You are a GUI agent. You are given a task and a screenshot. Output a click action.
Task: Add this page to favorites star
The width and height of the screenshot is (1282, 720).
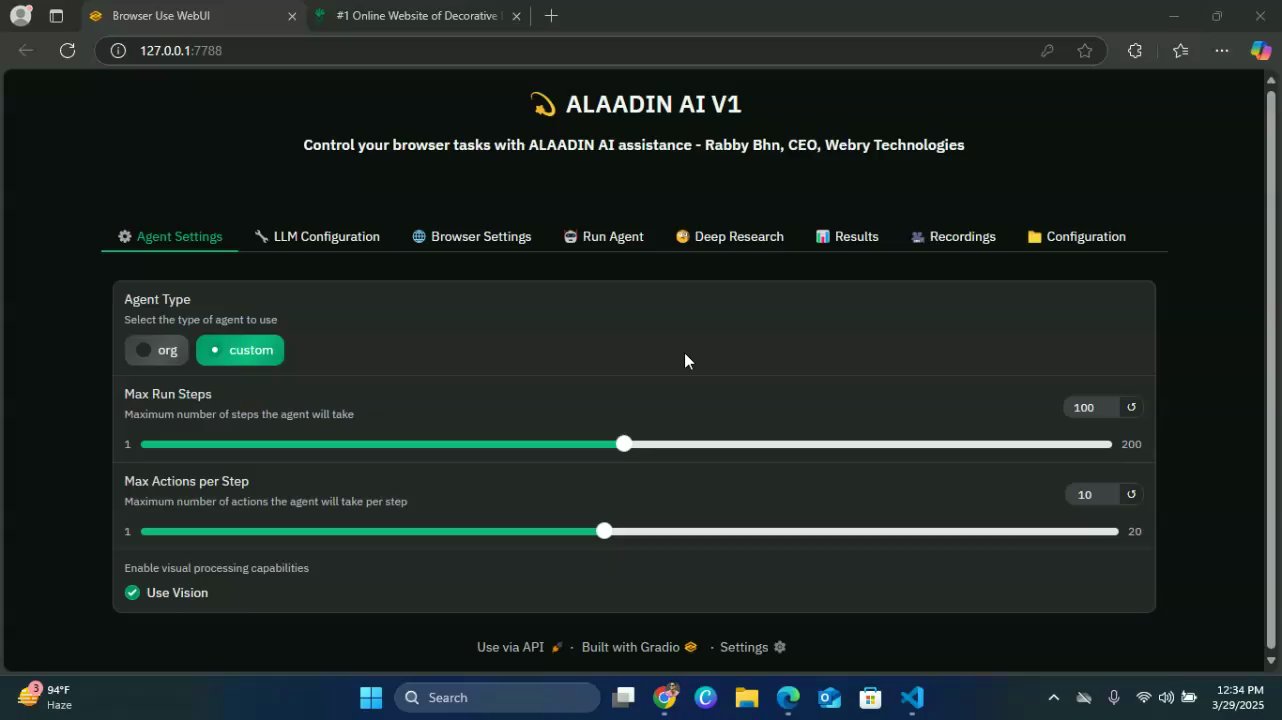point(1085,50)
